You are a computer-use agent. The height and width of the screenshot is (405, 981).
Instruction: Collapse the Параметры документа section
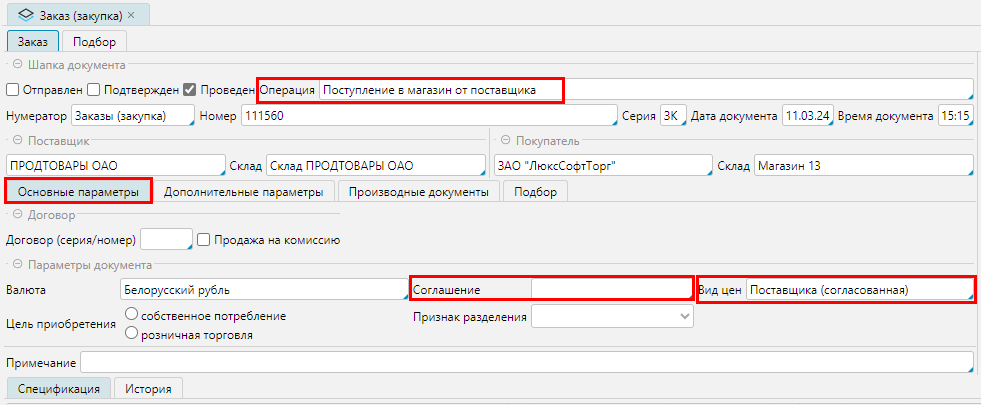coord(17,265)
